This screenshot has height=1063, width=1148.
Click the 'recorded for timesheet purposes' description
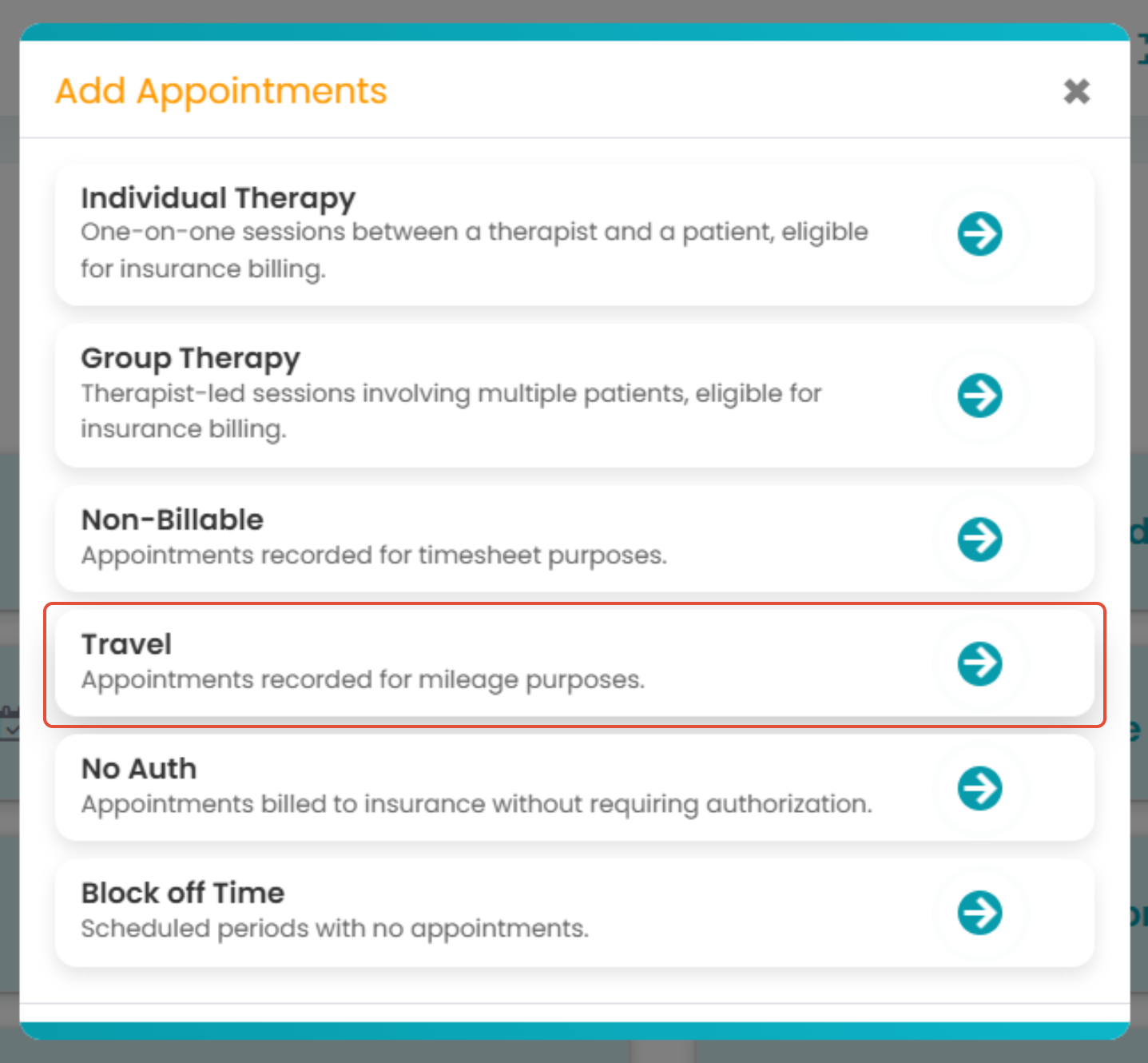[374, 555]
